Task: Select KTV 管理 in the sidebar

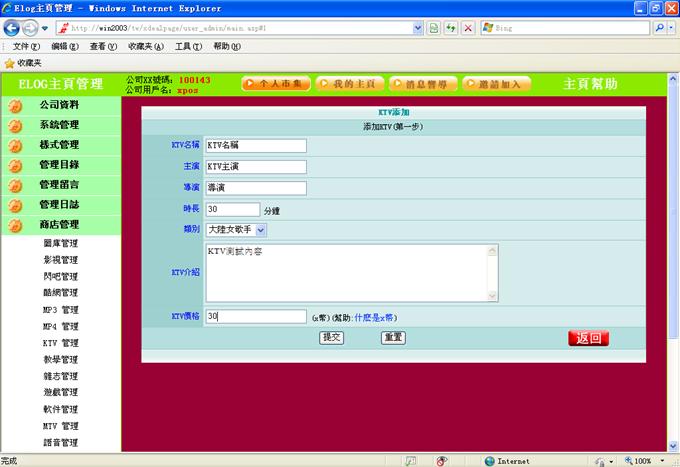Action: coord(60,343)
